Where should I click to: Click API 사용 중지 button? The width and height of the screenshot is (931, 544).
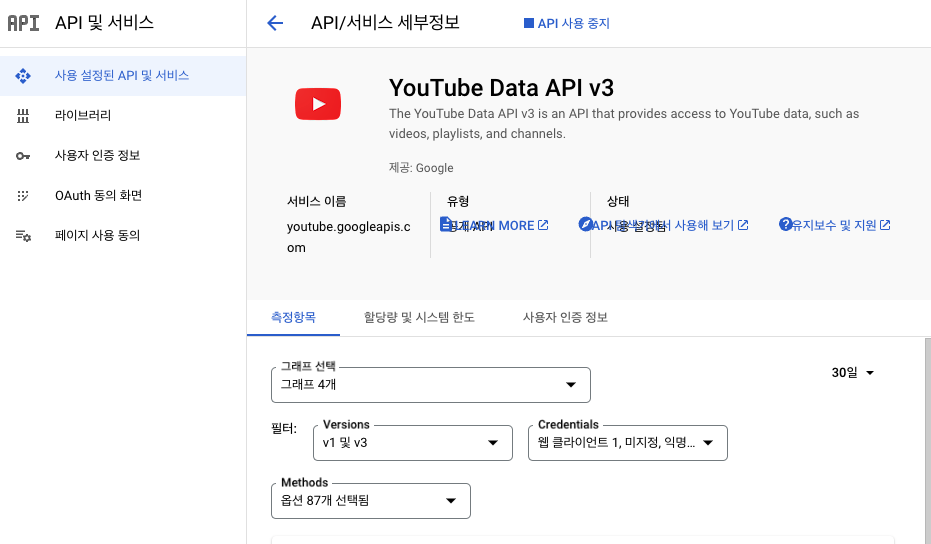[x=567, y=23]
